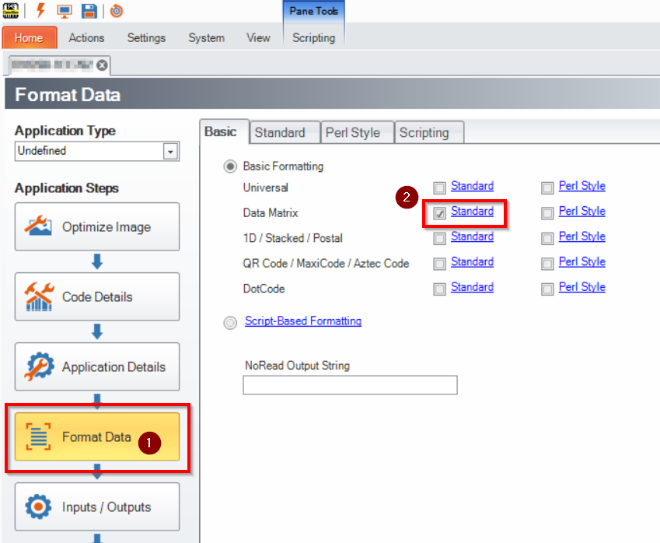Open the Settings ribbon tab
The height and width of the screenshot is (543, 660).
(x=146, y=38)
